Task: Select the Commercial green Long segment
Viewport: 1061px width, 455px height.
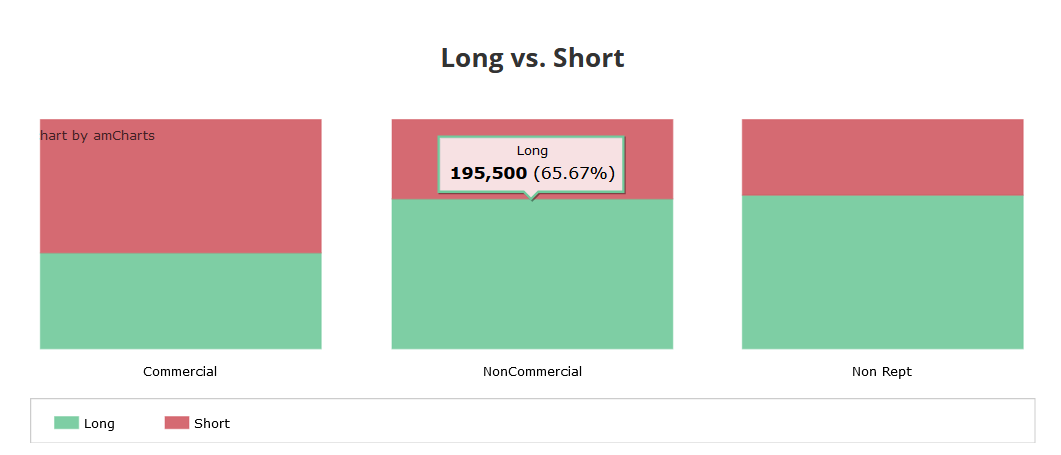Action: tap(181, 301)
